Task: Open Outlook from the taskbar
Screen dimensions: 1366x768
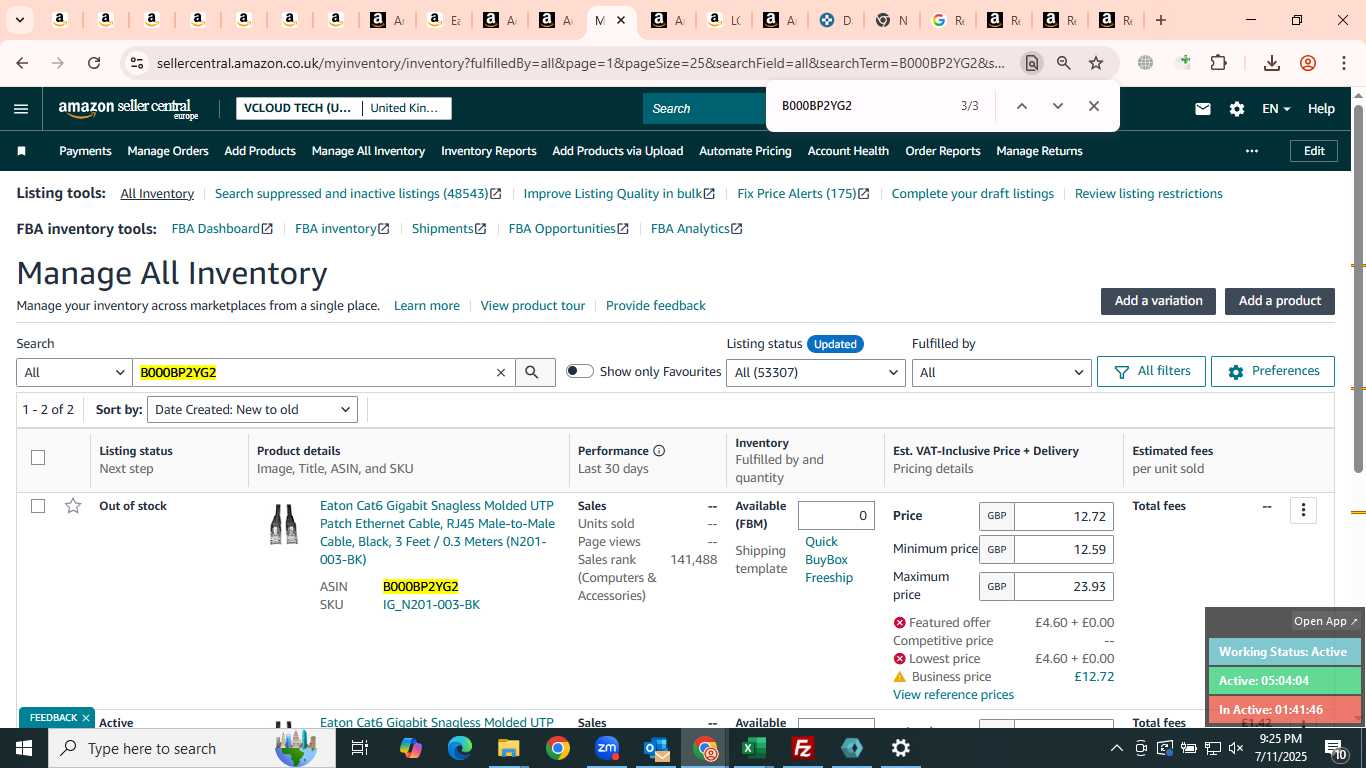Action: [x=656, y=748]
